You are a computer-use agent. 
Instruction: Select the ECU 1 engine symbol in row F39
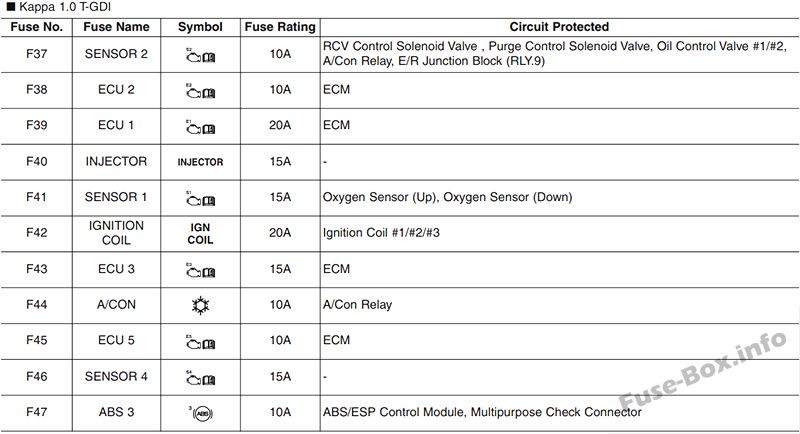pyautogui.click(x=201, y=127)
